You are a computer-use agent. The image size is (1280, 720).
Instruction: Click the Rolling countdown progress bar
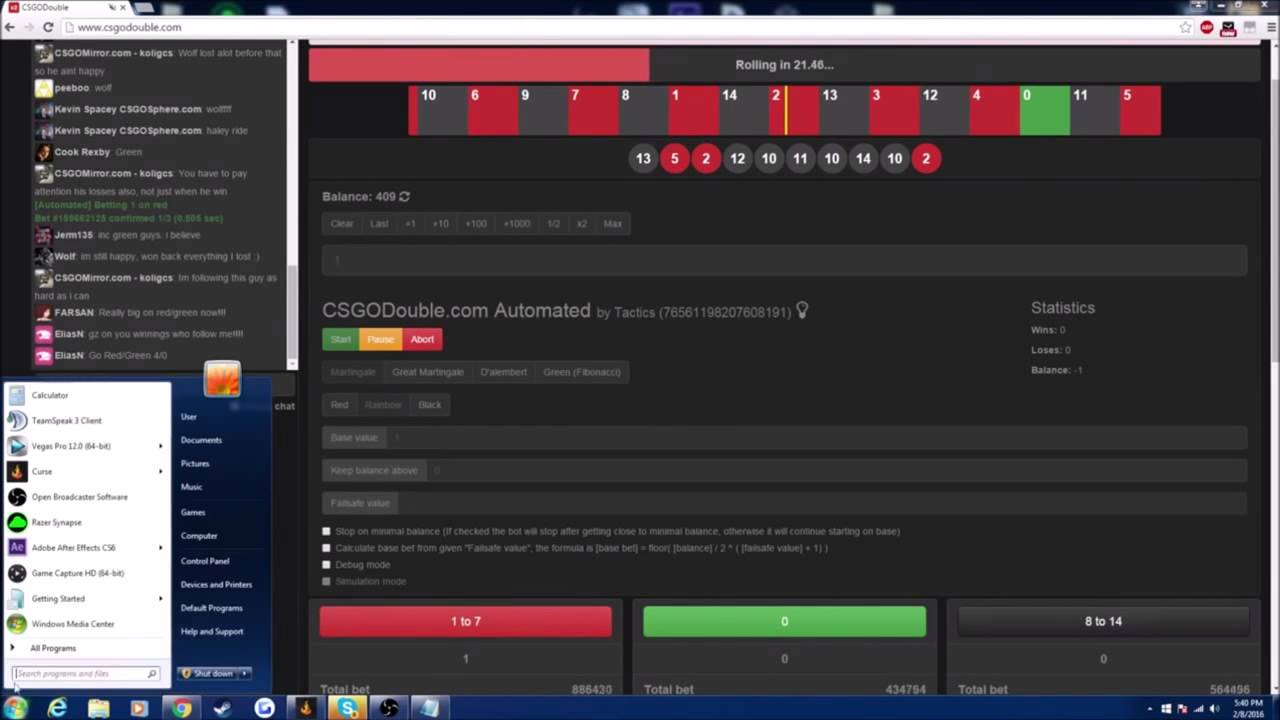pos(784,65)
